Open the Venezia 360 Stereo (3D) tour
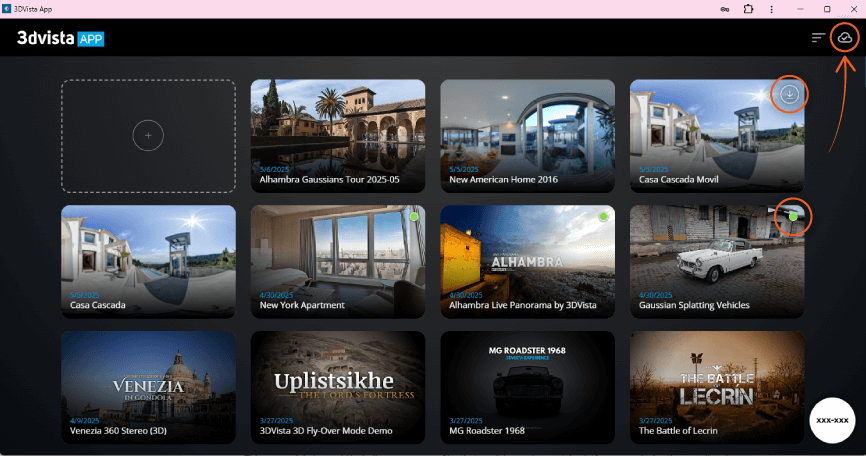Screen dimensions: 866x456 pos(148,388)
